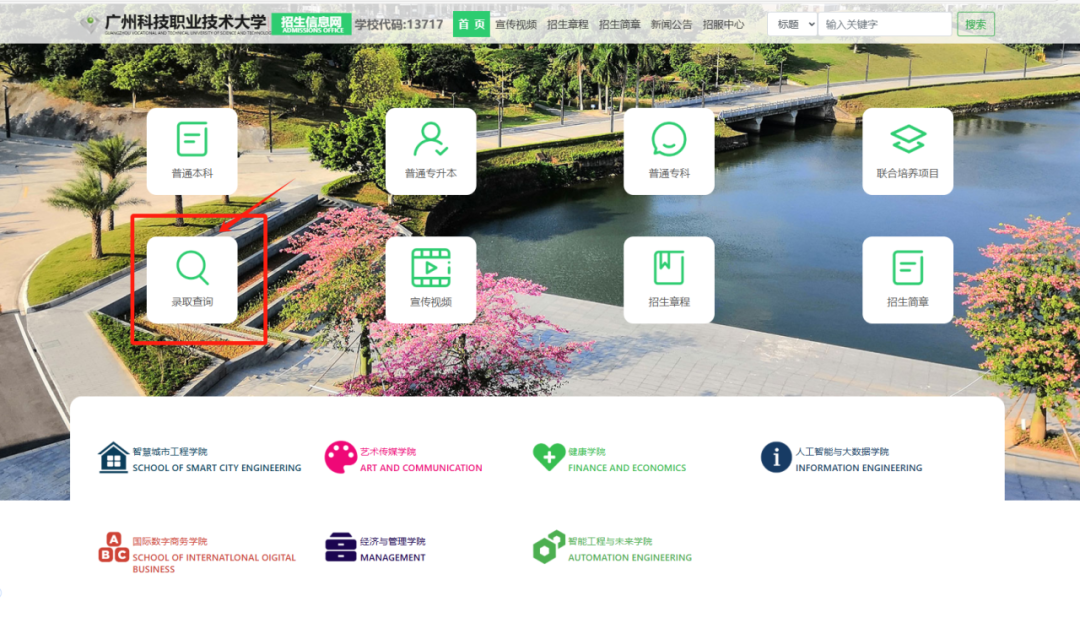Viewport: 1080px width, 618px height.
Task: Go to 首页 in the navigation bar
Action: pos(471,24)
